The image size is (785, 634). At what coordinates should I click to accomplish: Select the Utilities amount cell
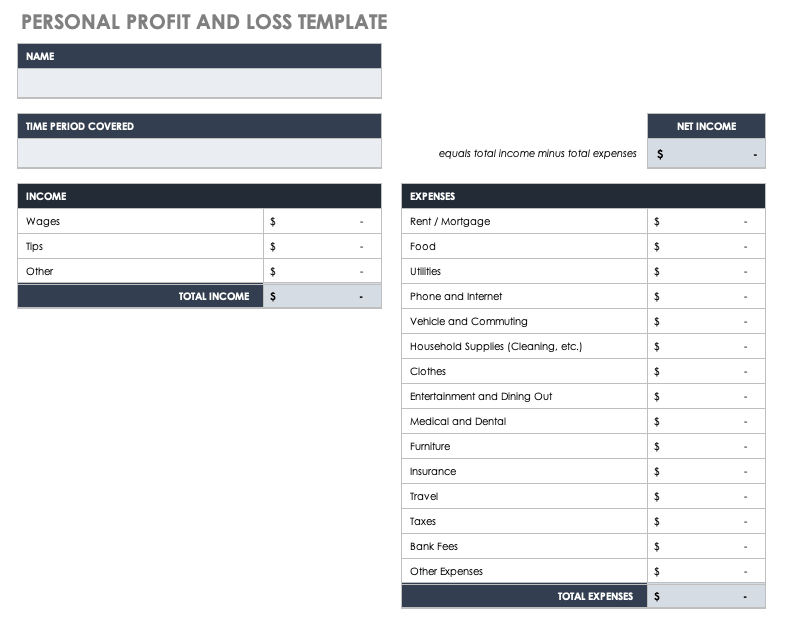pyautogui.click(x=706, y=272)
